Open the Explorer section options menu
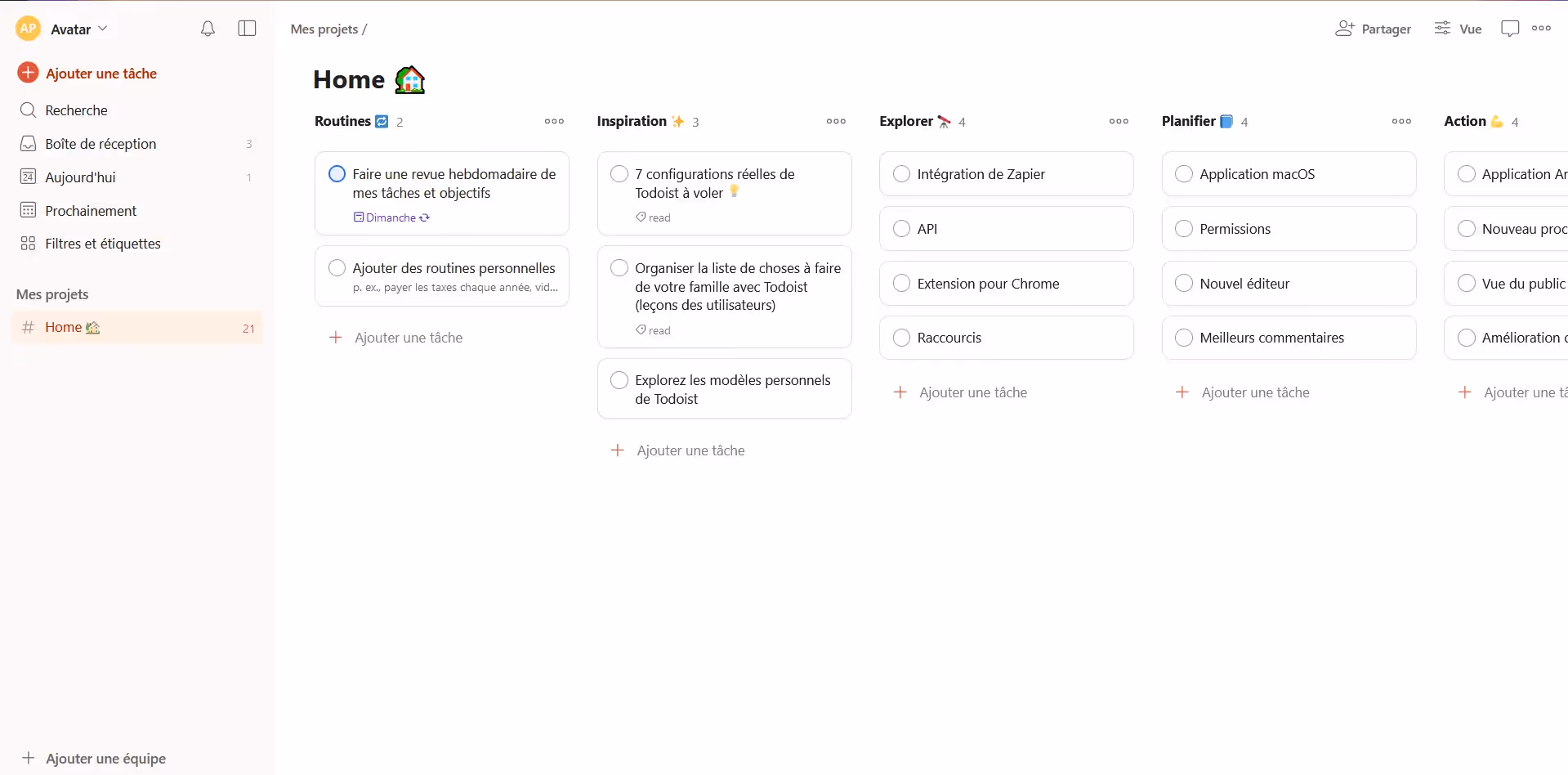This screenshot has width=1568, height=775. coord(1119,121)
